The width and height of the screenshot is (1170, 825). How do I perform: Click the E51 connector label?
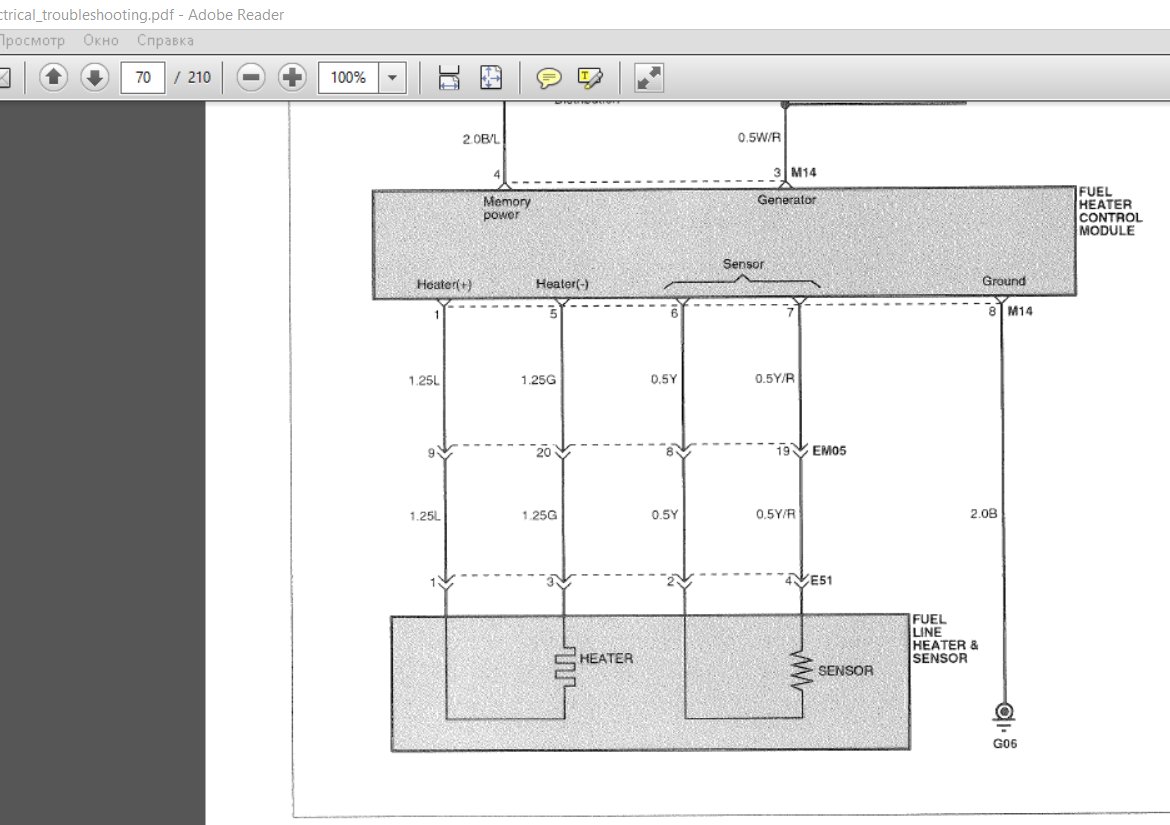822,580
